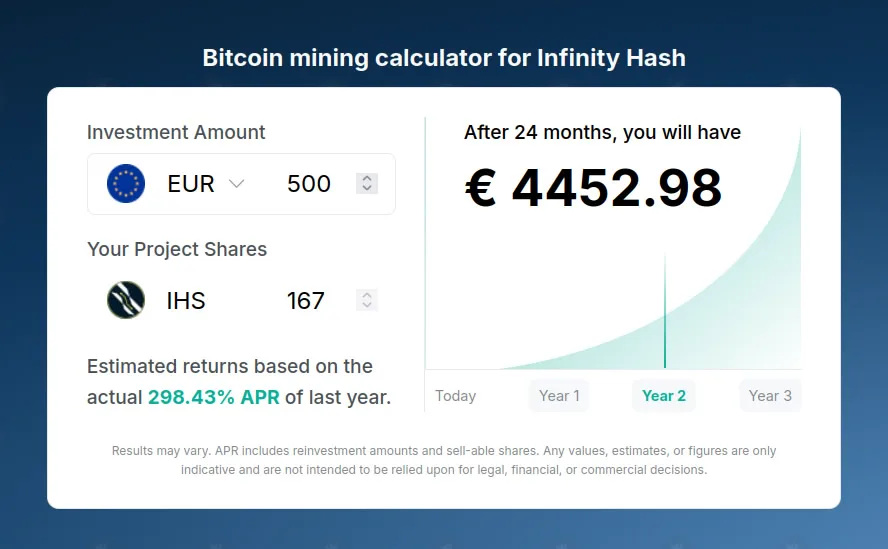The width and height of the screenshot is (888, 549).
Task: Decrease IHS shares with down arrow
Action: pos(367,305)
